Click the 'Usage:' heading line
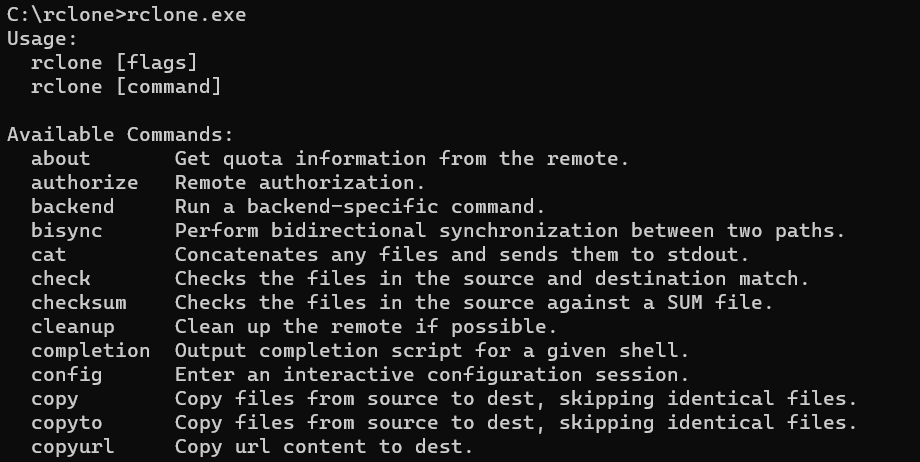 pos(42,39)
